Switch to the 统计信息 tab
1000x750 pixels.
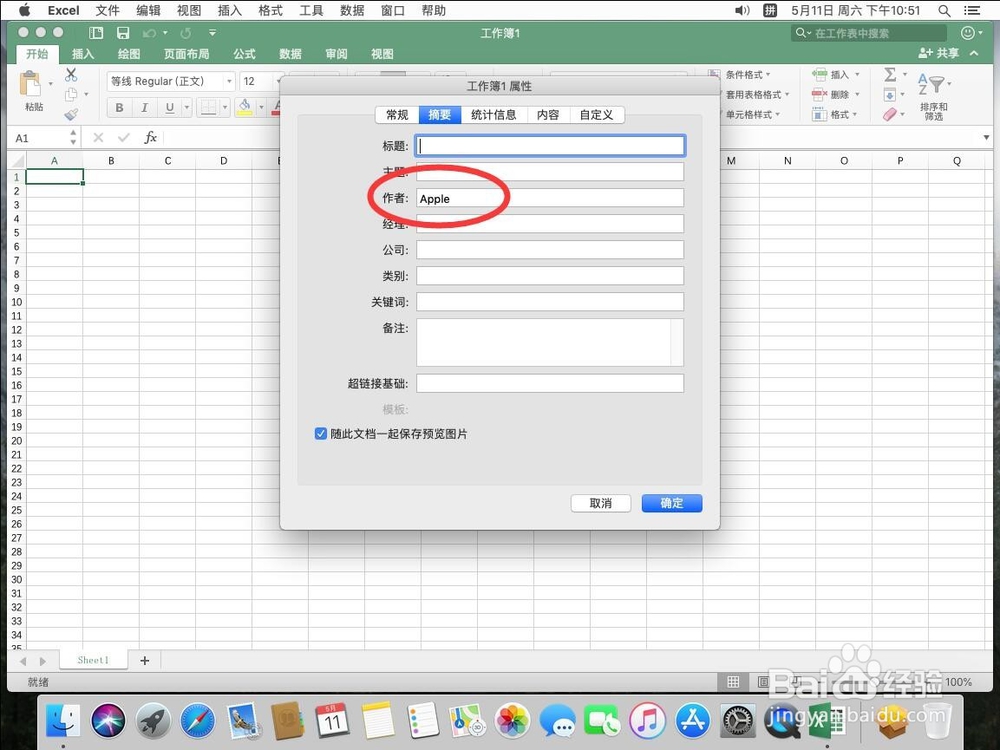(x=494, y=115)
